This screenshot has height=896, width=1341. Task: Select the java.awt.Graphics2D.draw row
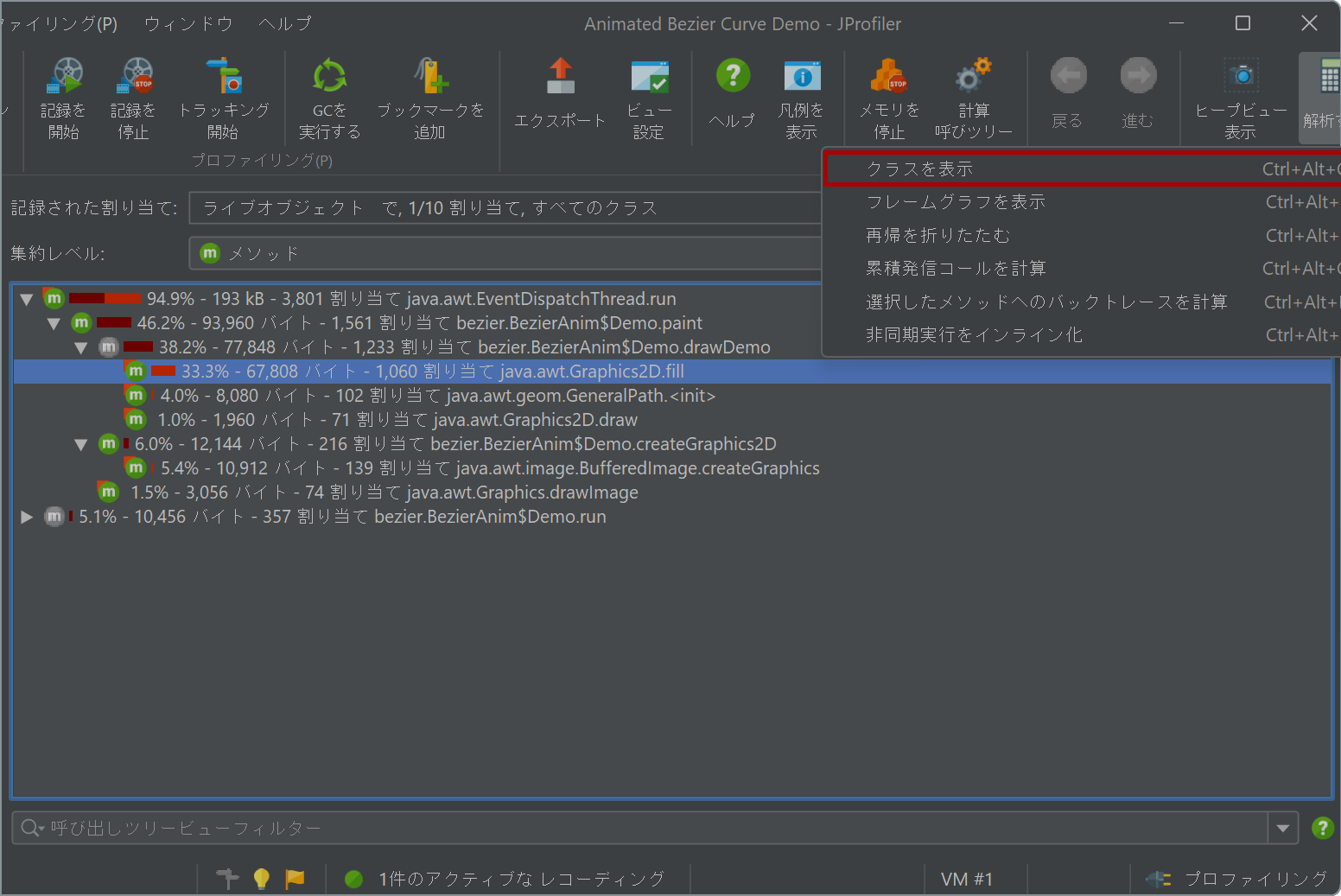pos(672,419)
